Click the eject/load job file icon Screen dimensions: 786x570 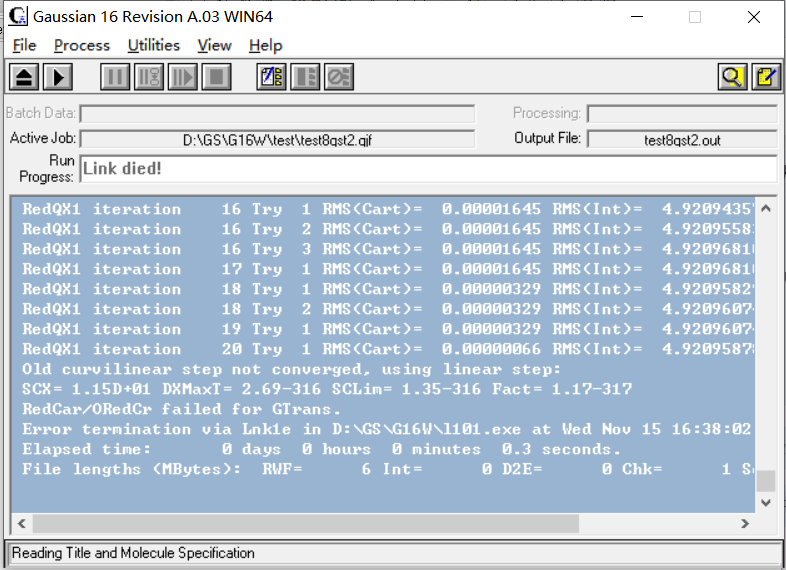coord(24,77)
